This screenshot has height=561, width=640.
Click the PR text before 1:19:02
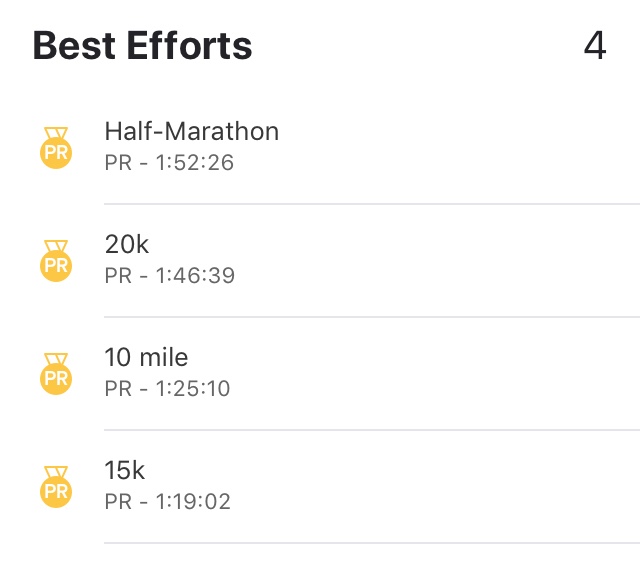(118, 501)
